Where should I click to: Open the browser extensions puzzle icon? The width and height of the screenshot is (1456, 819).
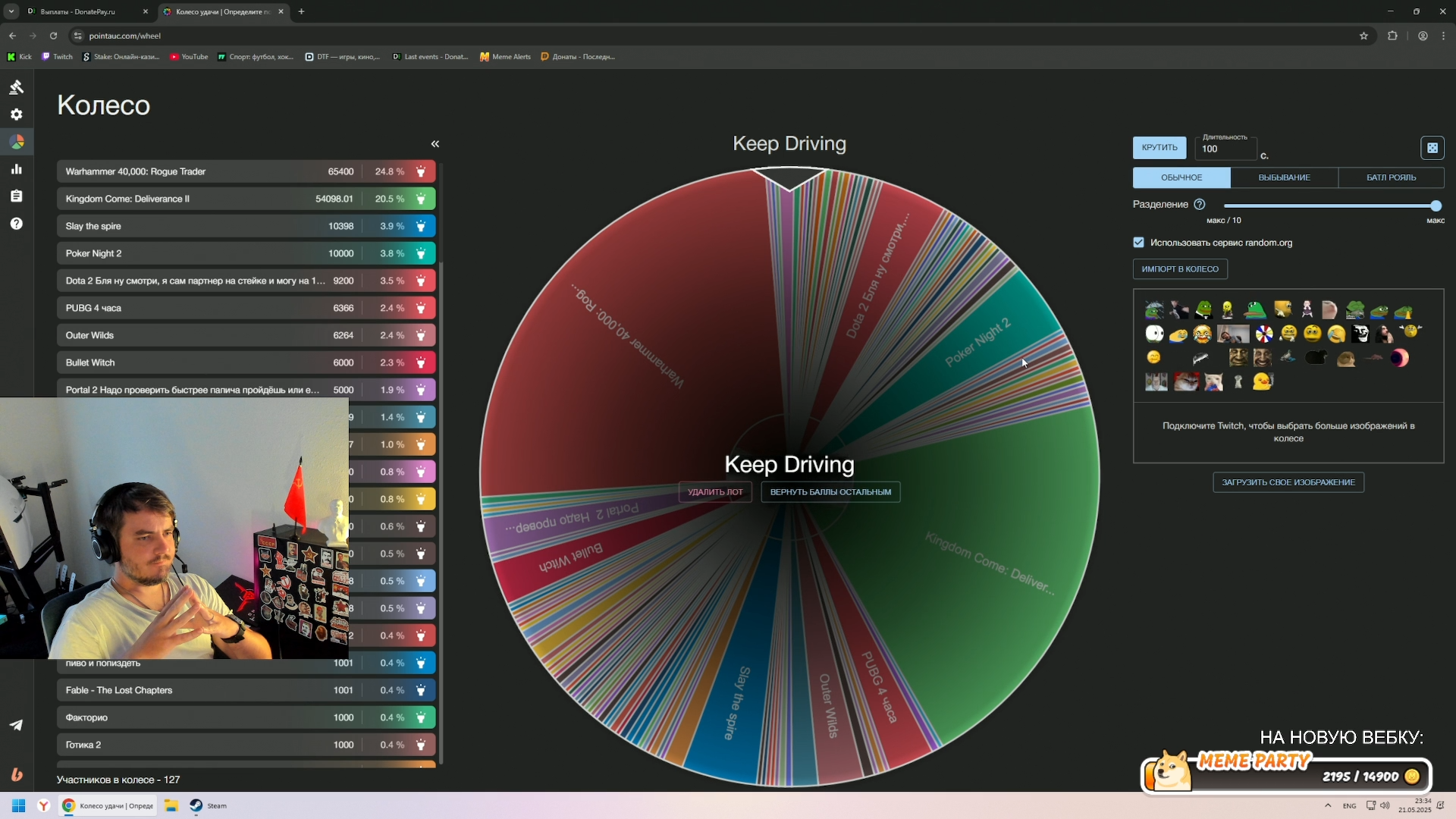tap(1392, 36)
